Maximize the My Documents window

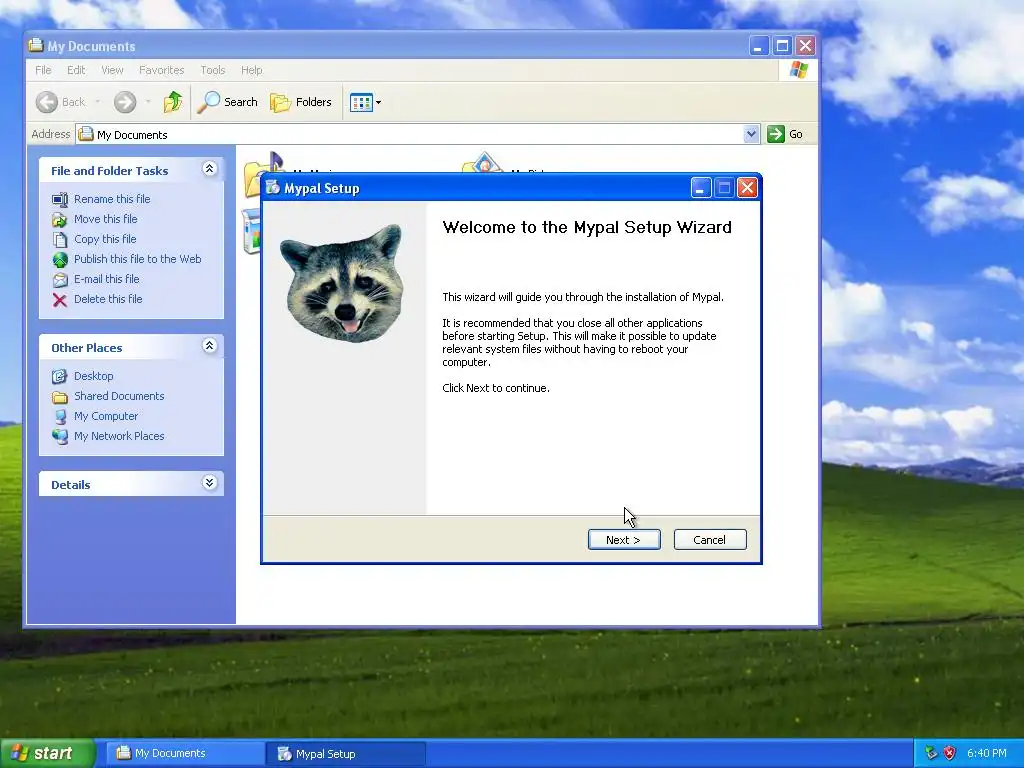[782, 46]
